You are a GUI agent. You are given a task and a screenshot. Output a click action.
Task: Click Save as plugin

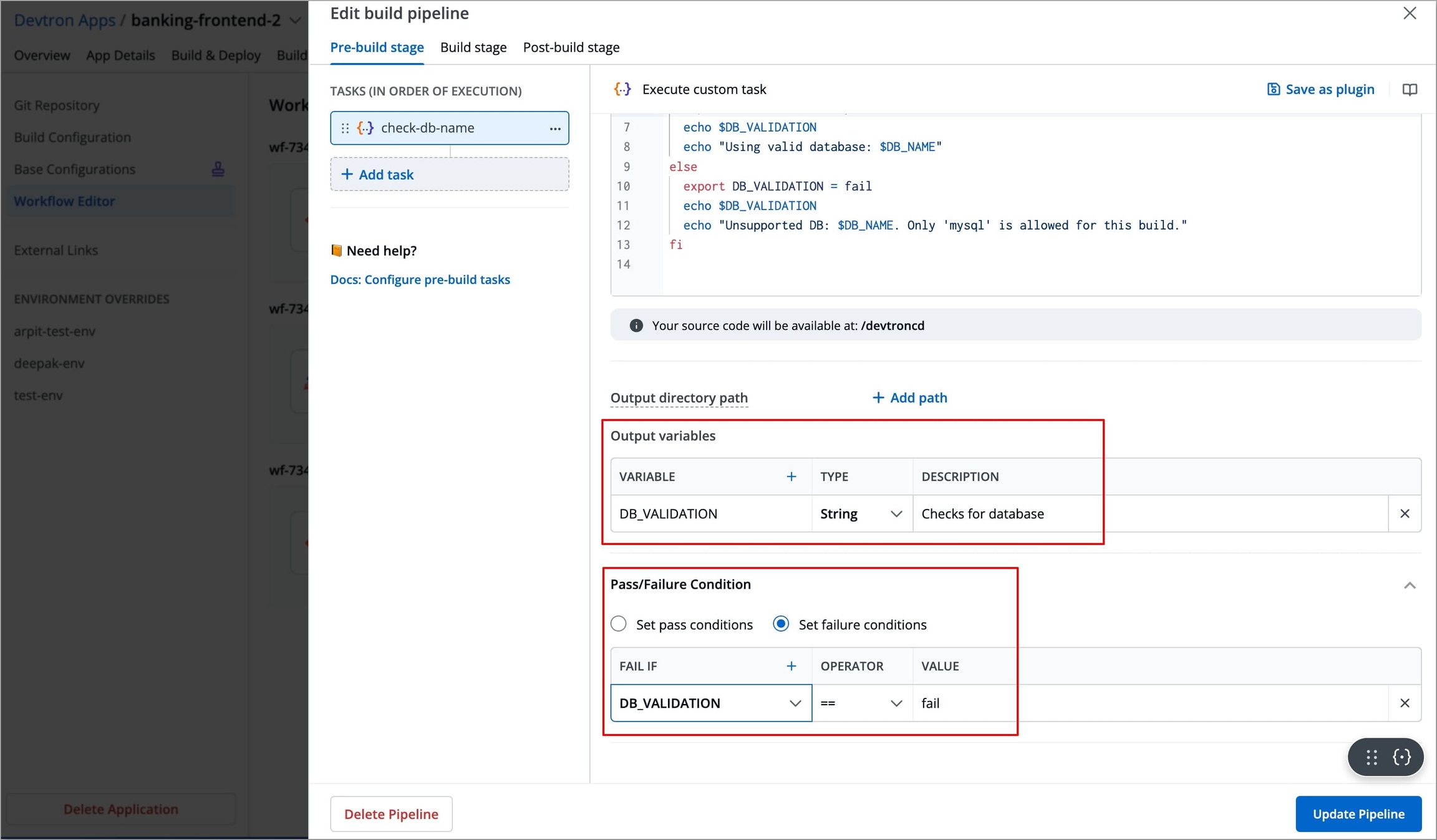(x=1320, y=90)
